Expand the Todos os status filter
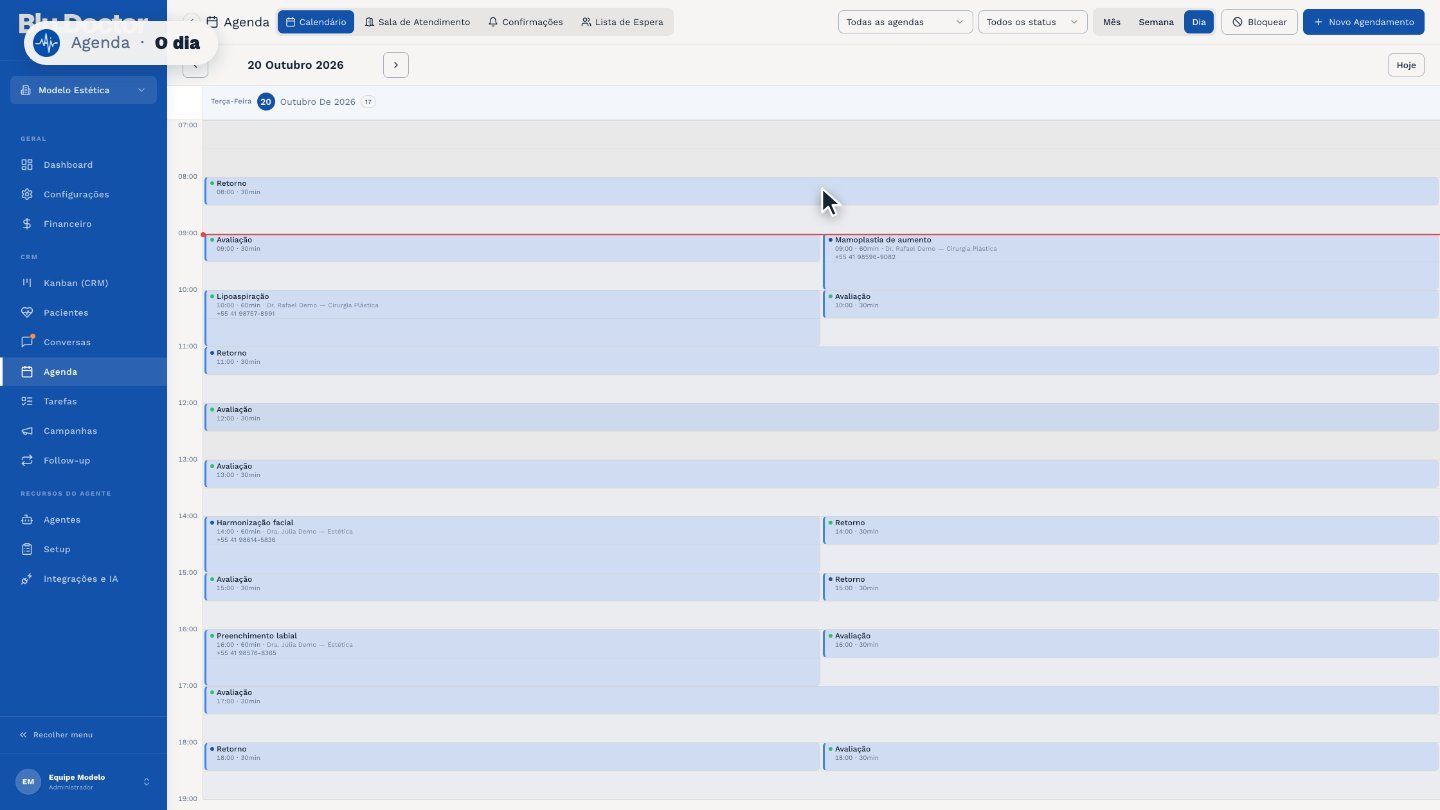 point(1033,22)
